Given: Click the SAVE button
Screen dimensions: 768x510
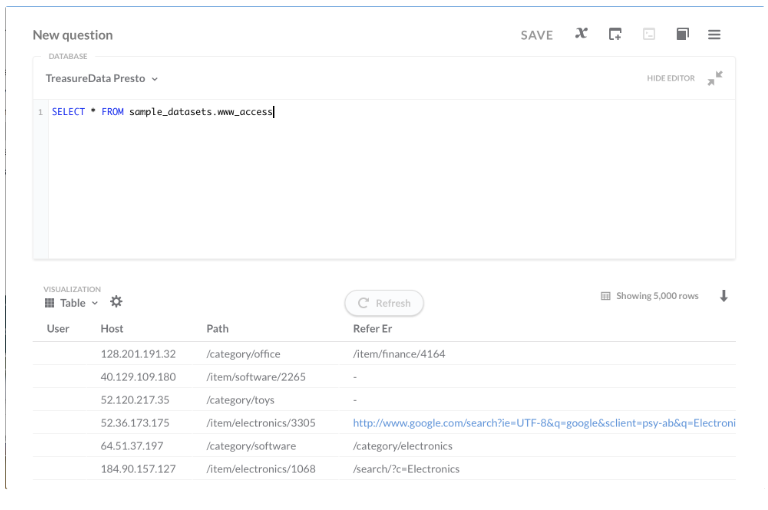Looking at the screenshot, I should [x=536, y=35].
